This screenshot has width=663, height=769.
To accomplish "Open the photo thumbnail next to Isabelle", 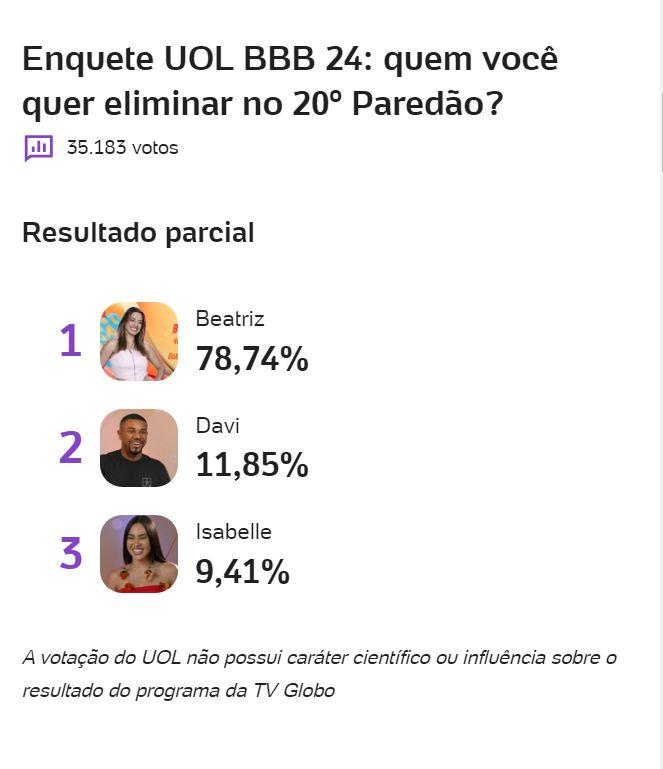I will (139, 554).
